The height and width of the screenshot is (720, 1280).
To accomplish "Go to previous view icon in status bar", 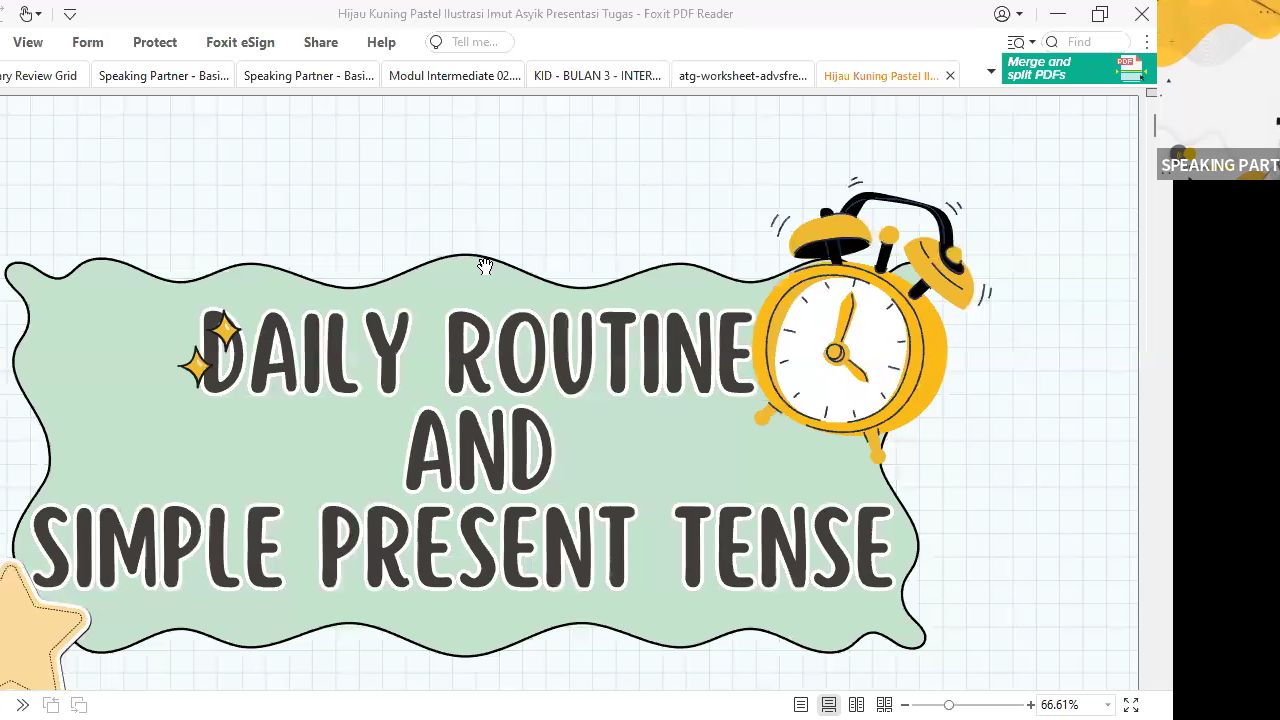I will (x=51, y=705).
